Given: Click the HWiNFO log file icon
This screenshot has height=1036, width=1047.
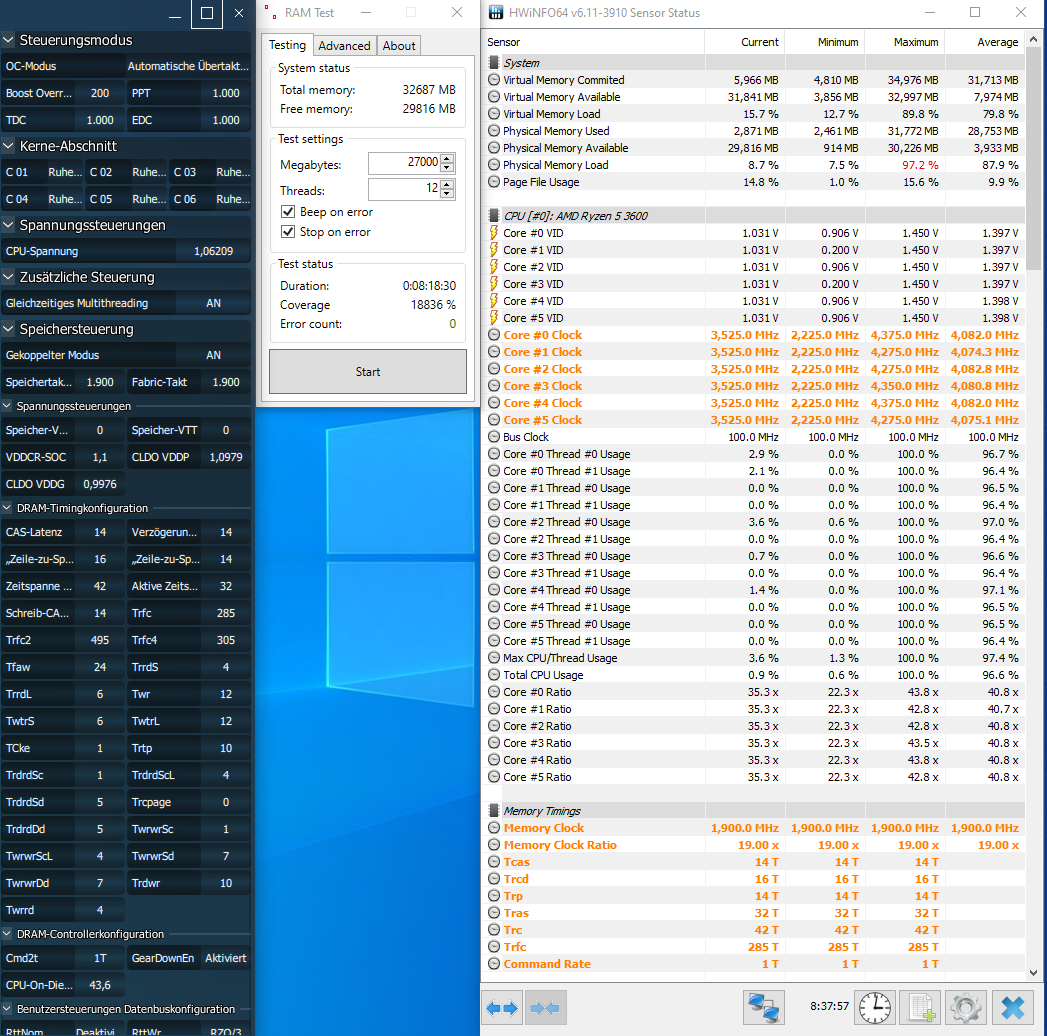Looking at the screenshot, I should click(920, 1007).
